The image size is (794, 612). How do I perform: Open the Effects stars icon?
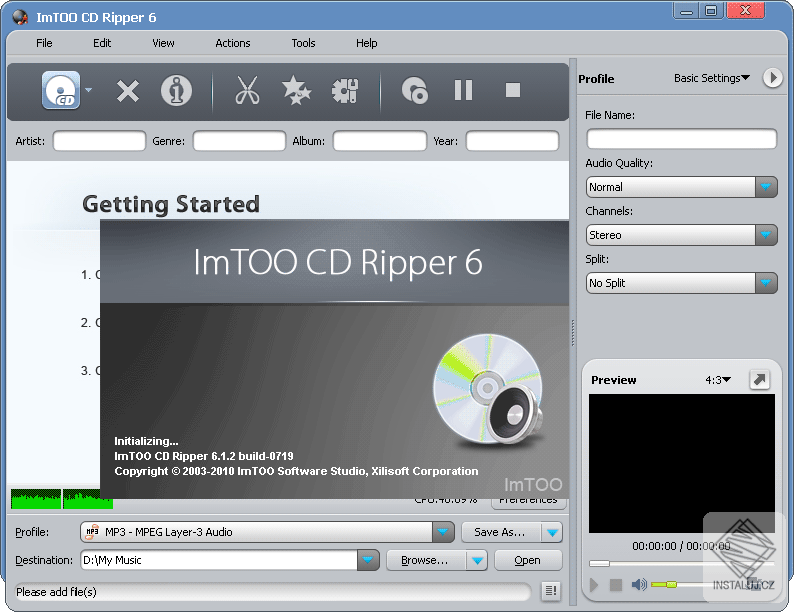(296, 91)
